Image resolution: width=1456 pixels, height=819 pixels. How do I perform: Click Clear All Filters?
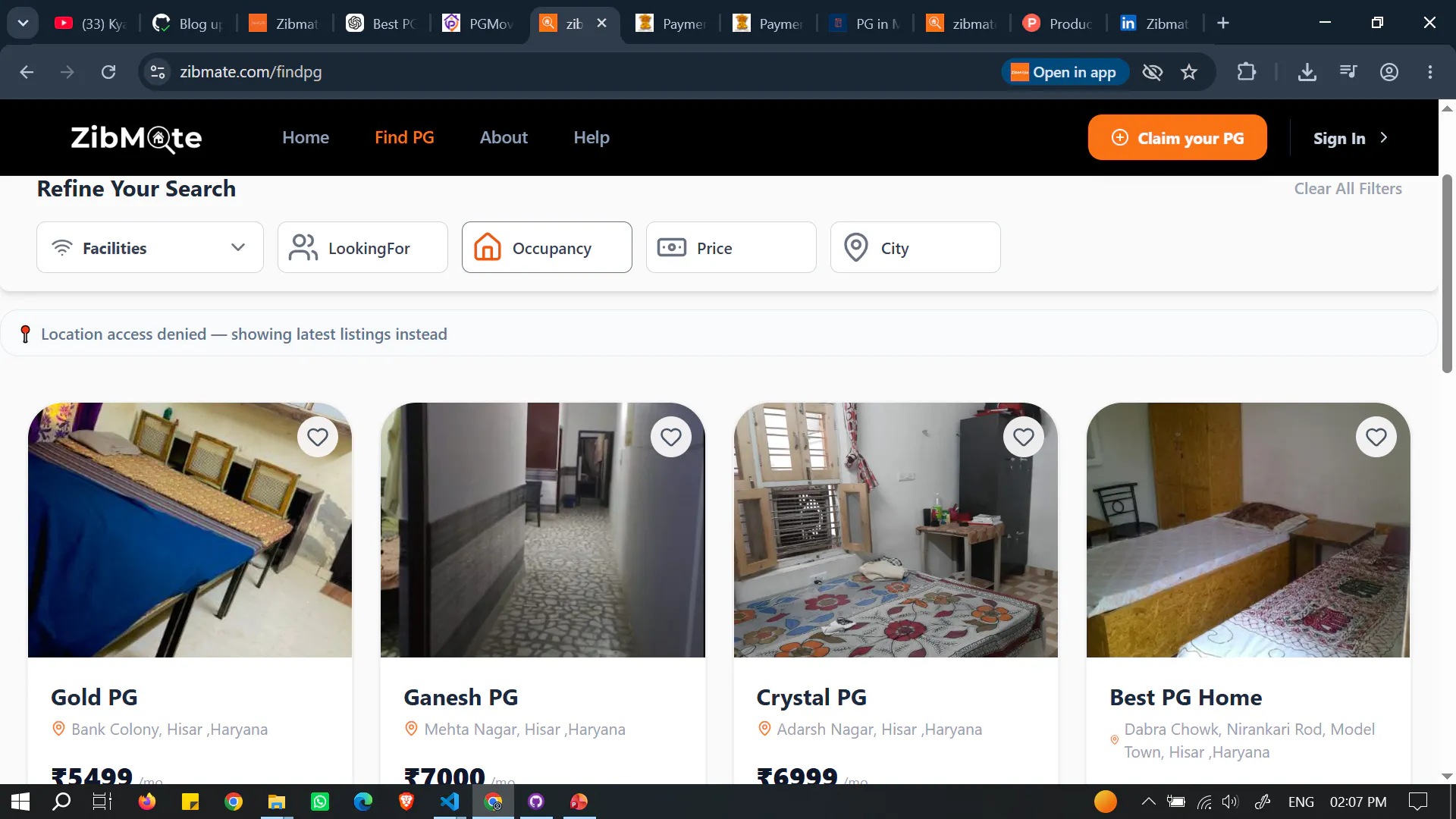coord(1348,189)
